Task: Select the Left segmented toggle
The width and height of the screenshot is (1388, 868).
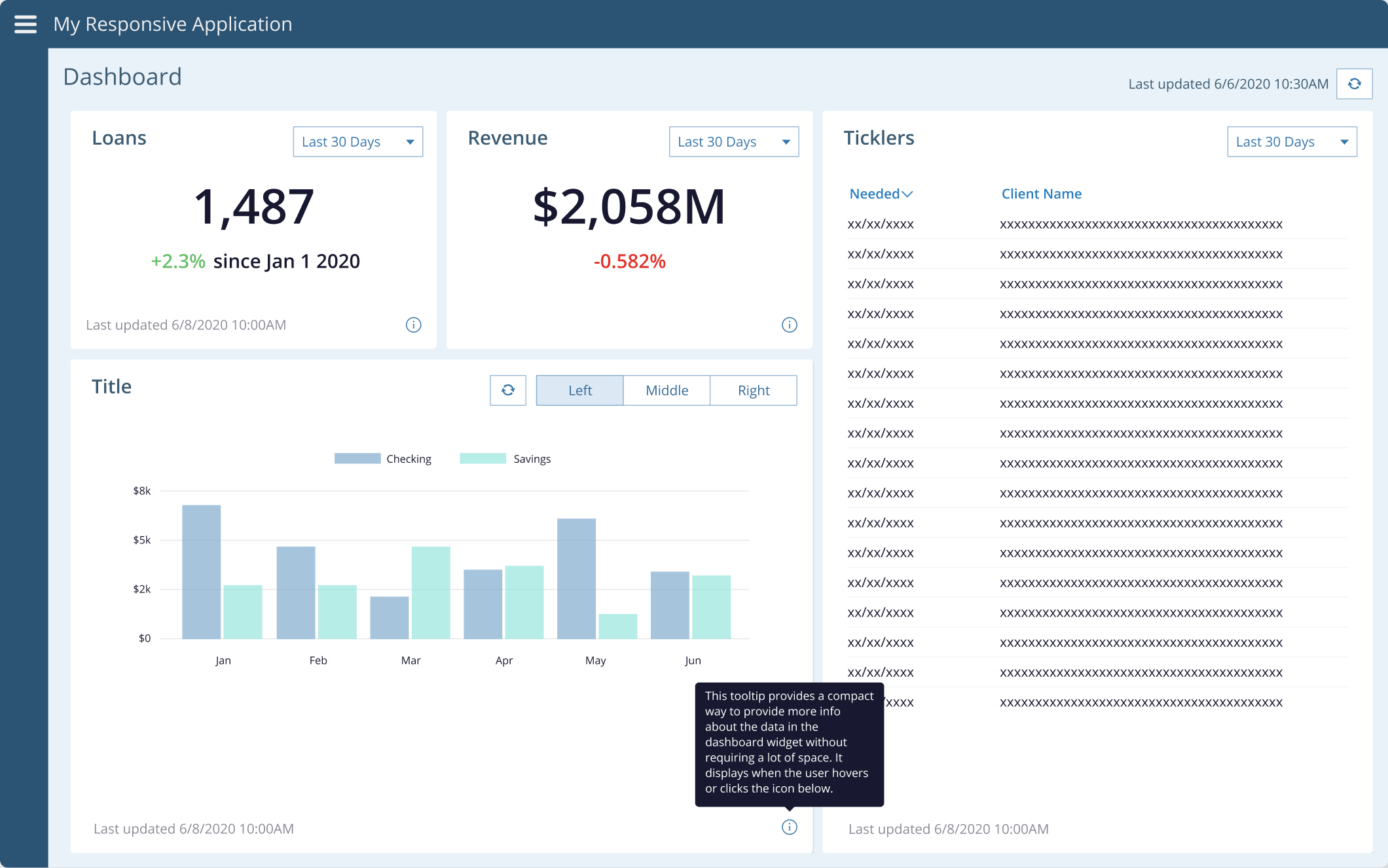Action: (579, 390)
